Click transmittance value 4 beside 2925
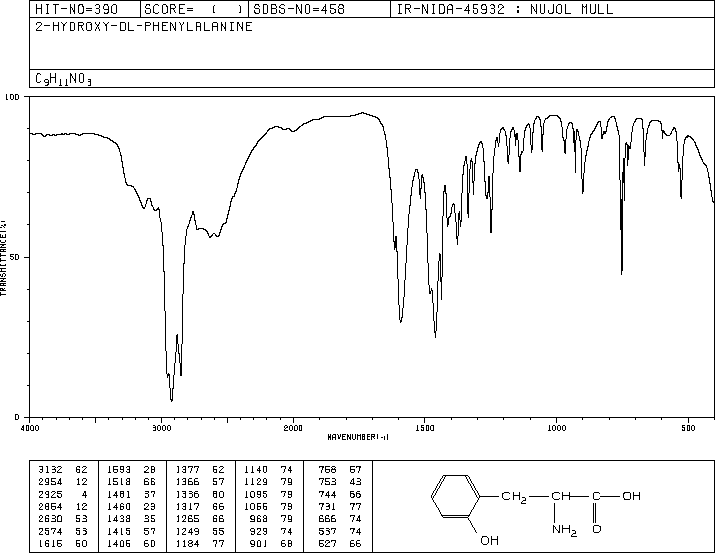This screenshot has height=553, width=715. [x=85, y=494]
